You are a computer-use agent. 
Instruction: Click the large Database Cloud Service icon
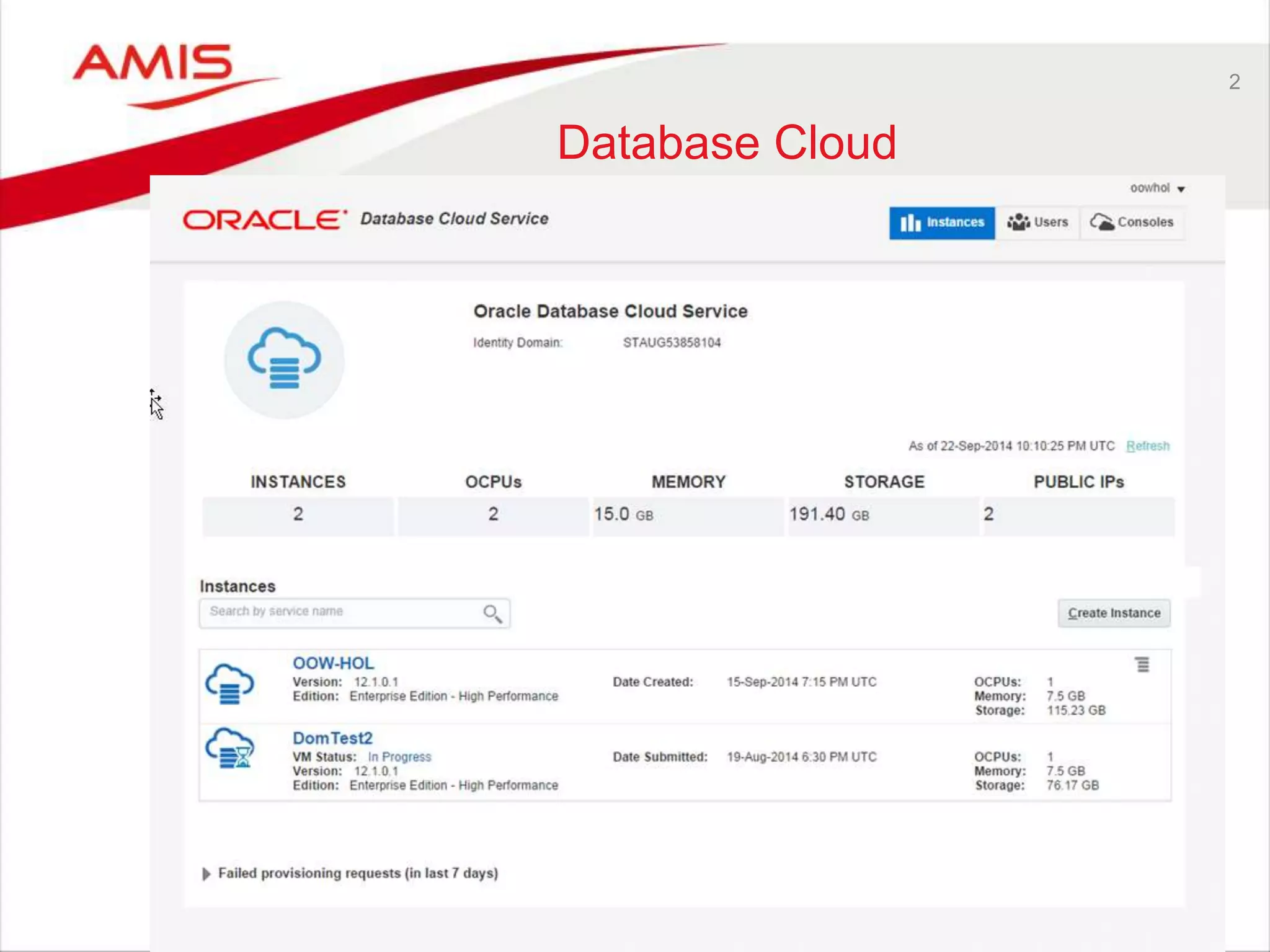pos(284,359)
